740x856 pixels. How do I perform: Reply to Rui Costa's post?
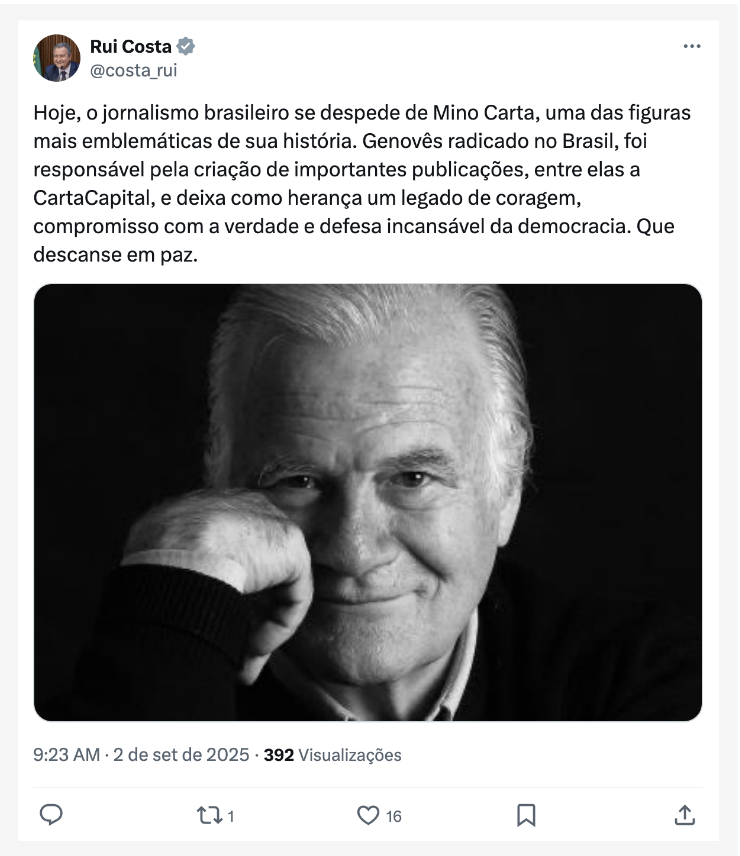tap(51, 815)
